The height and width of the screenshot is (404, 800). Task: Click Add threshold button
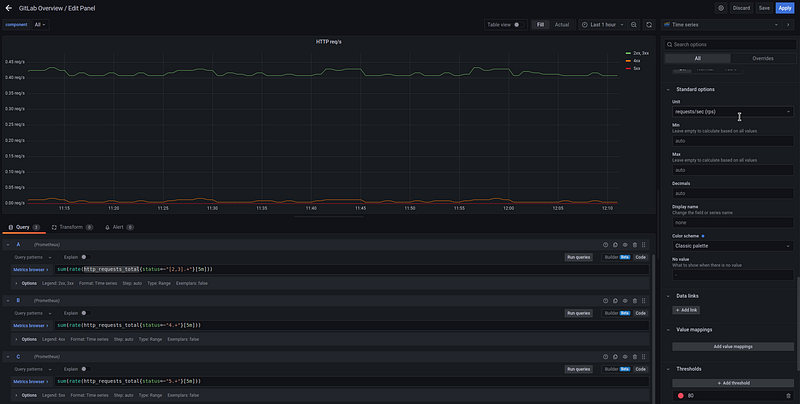[x=733, y=383]
